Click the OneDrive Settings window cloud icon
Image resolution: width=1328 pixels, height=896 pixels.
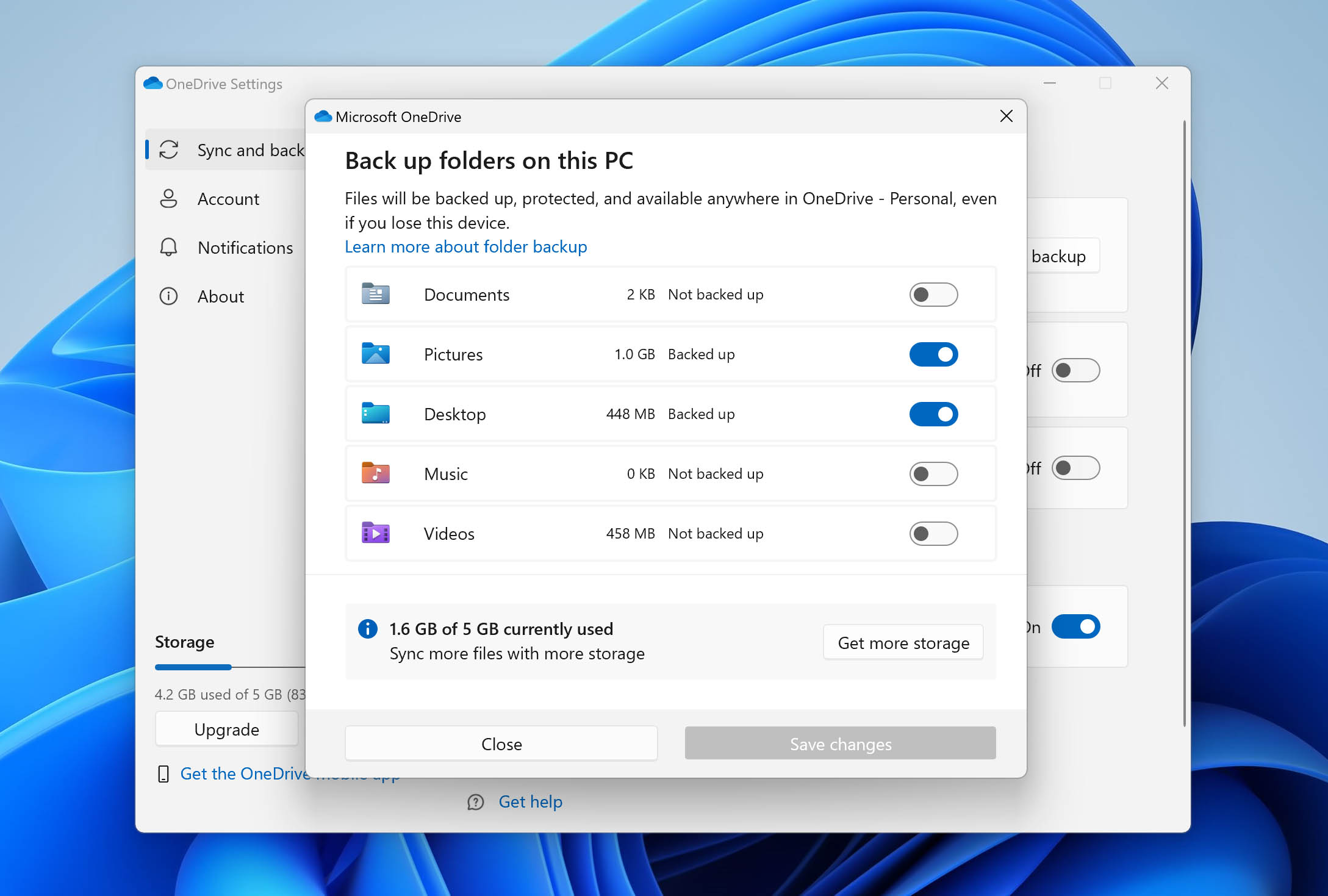click(153, 83)
